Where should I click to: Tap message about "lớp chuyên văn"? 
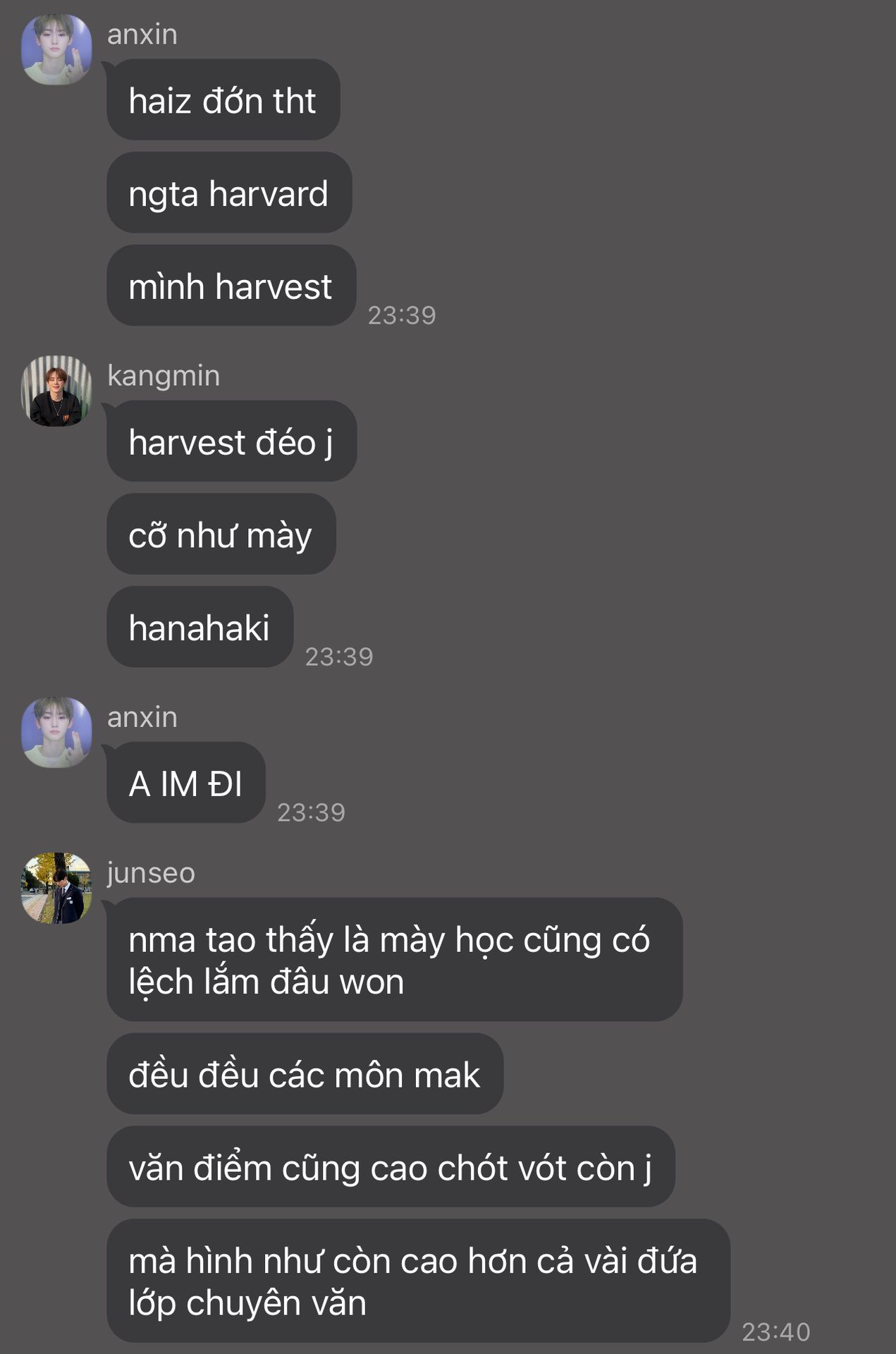pos(419,1281)
